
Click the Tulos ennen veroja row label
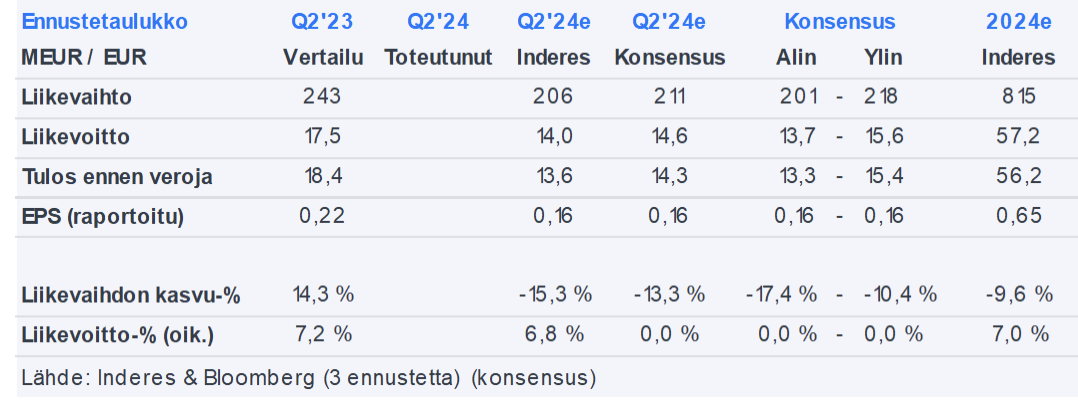(118, 177)
